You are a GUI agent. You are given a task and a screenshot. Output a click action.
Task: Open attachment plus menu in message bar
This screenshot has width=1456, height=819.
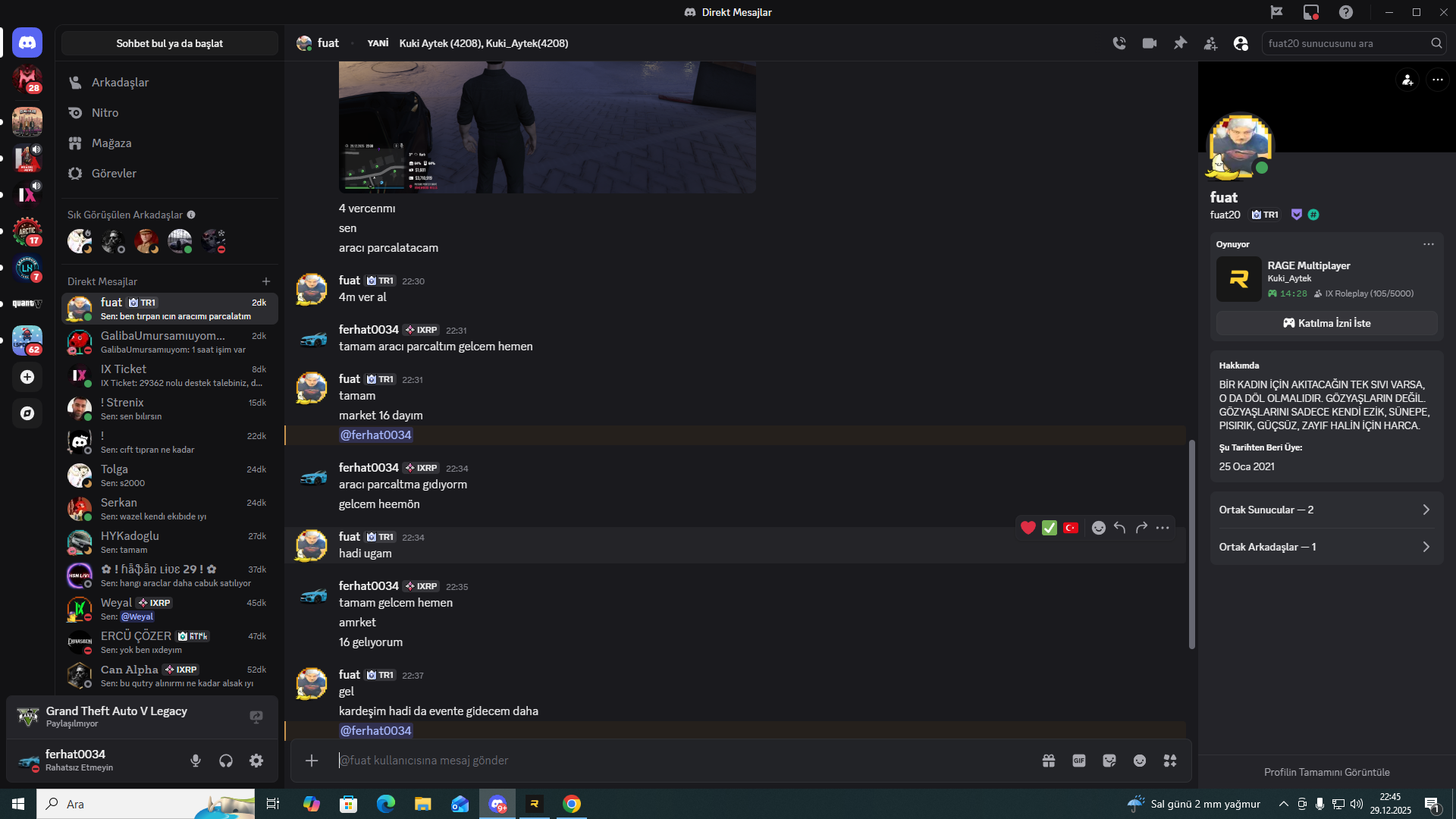pyautogui.click(x=312, y=761)
